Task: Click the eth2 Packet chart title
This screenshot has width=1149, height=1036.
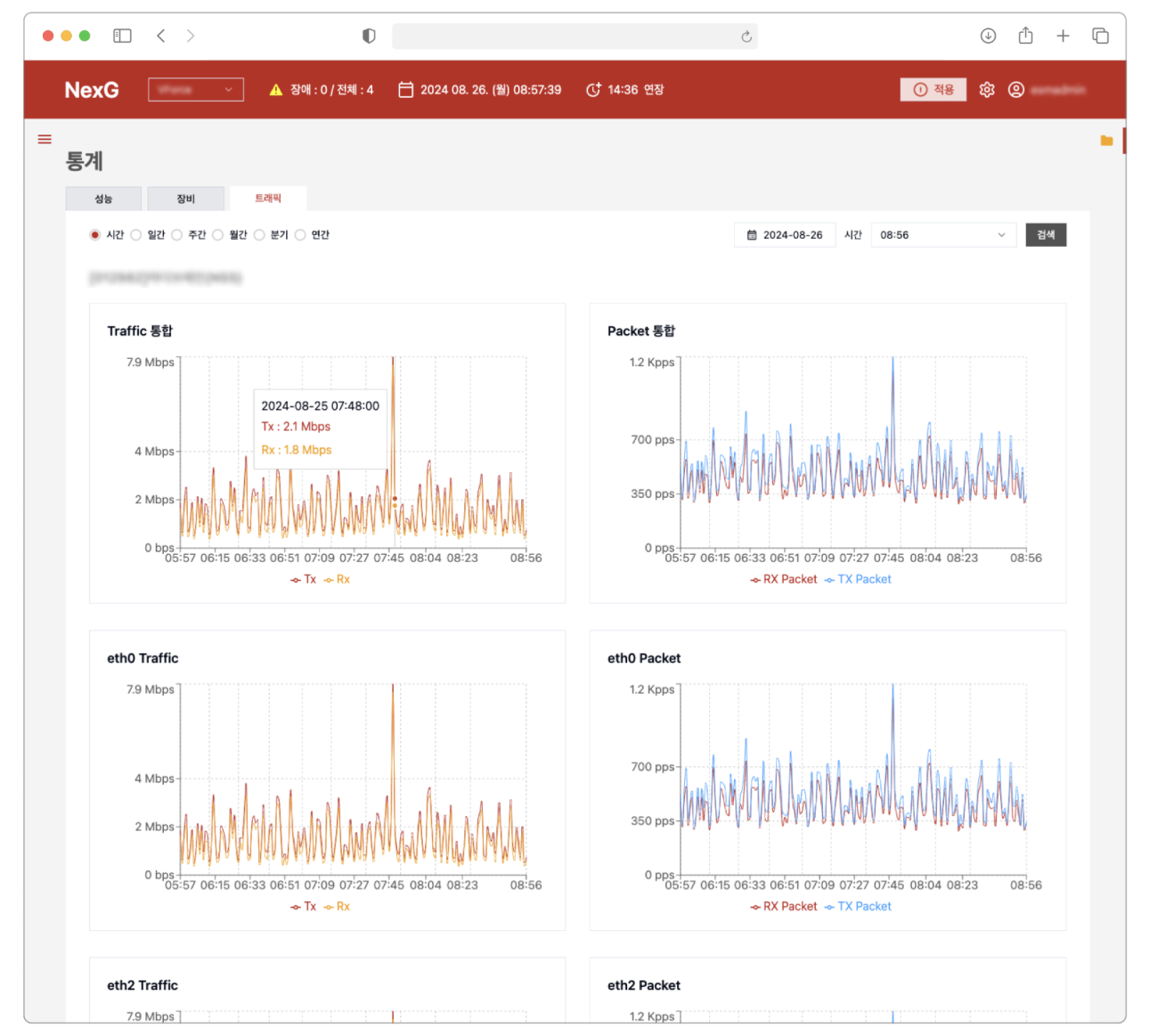Action: pos(644,985)
